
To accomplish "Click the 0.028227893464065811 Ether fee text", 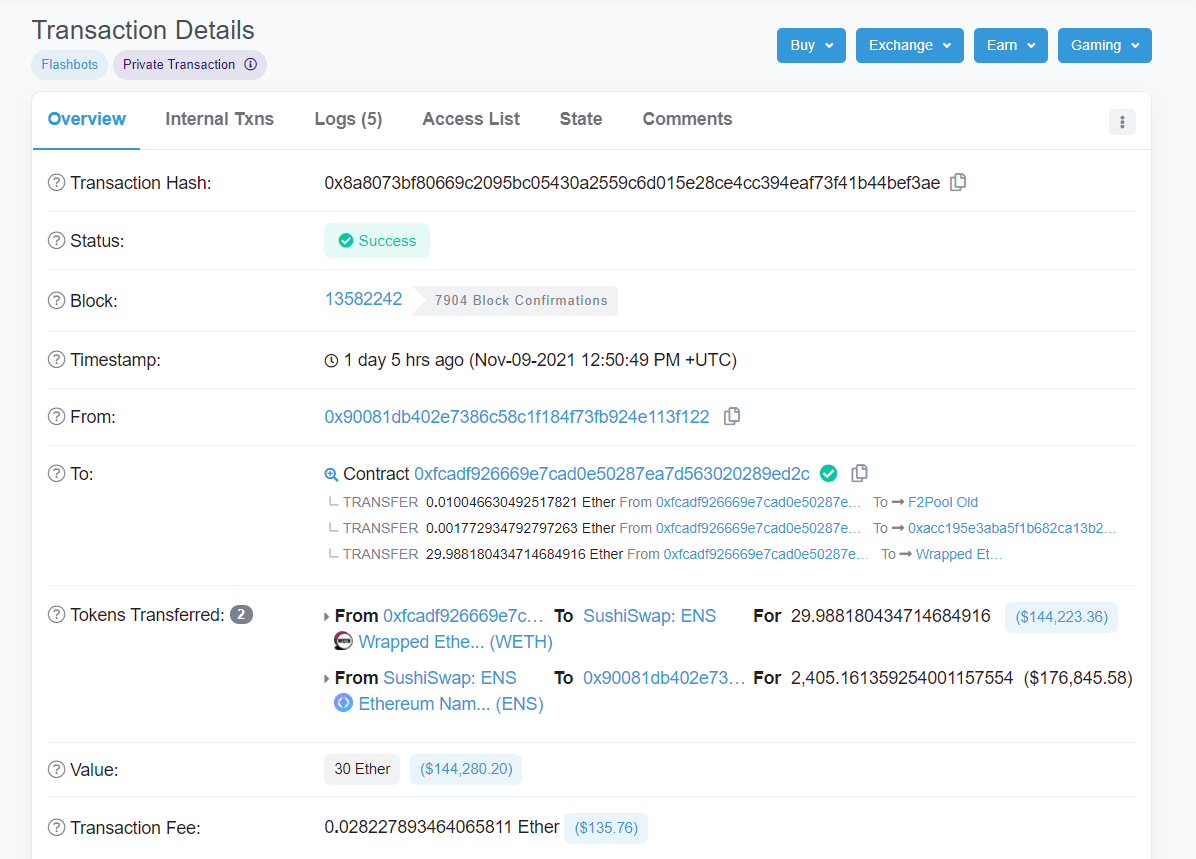I will point(442,827).
